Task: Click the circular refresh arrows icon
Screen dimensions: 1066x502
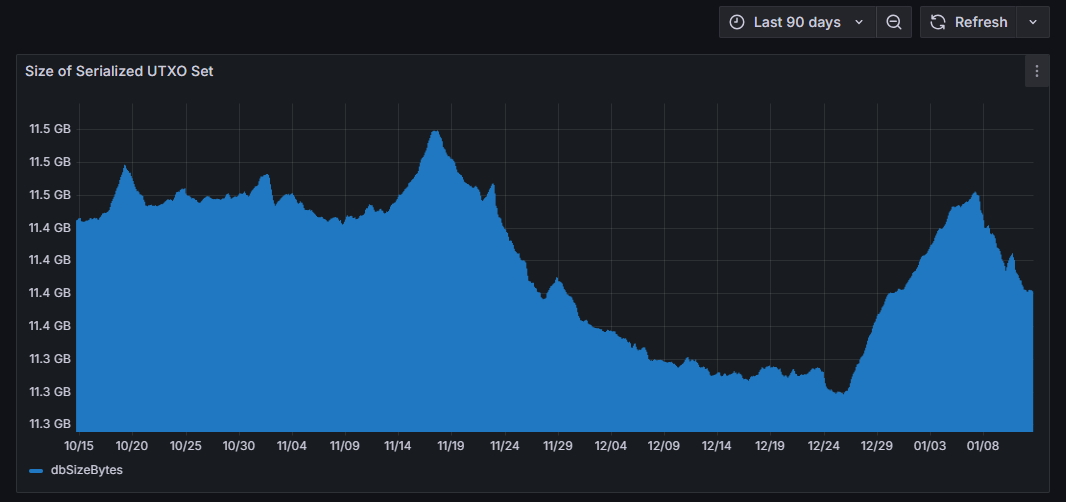Action: (x=938, y=22)
